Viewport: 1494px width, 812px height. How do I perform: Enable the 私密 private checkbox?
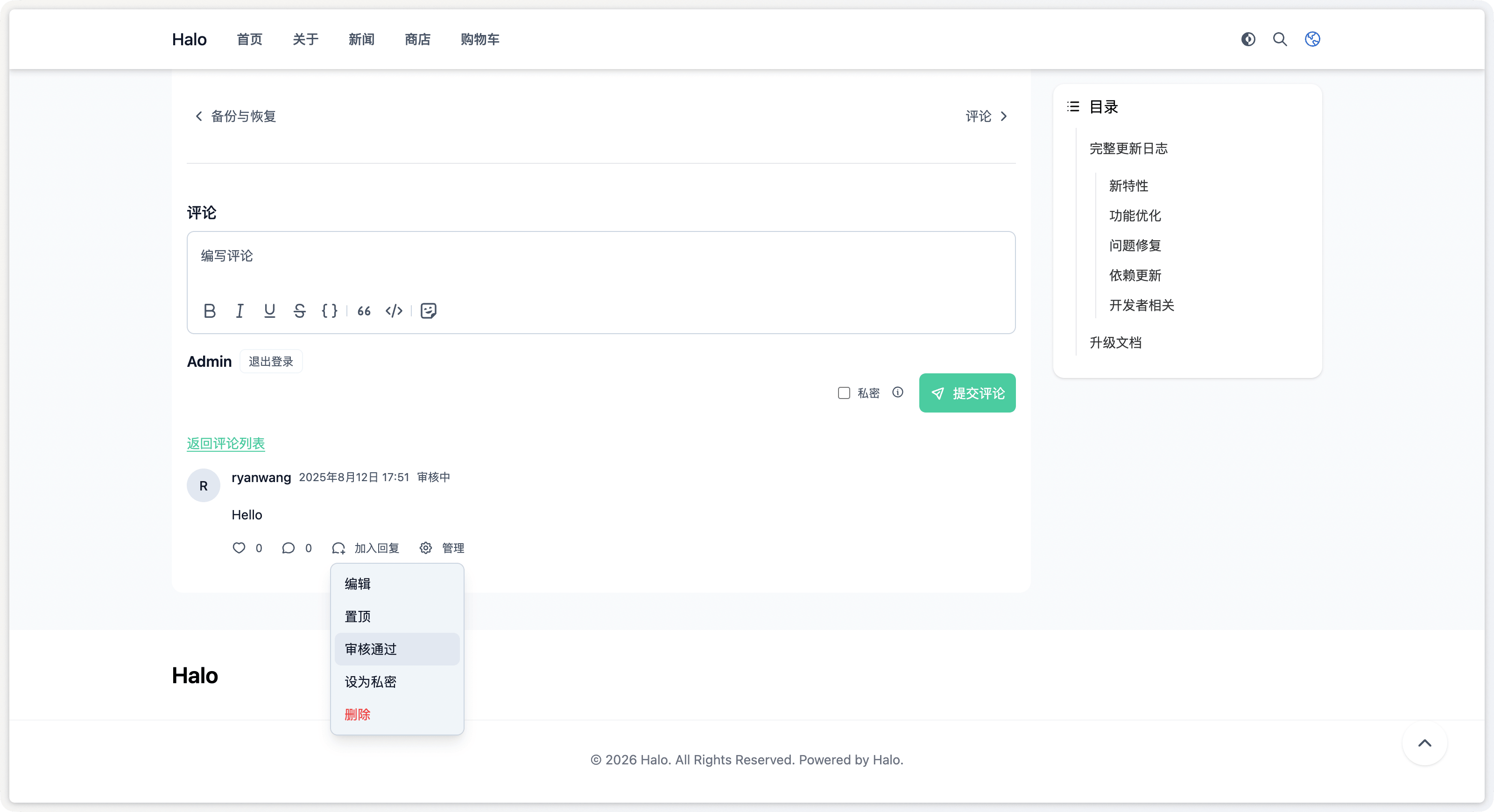(x=844, y=393)
